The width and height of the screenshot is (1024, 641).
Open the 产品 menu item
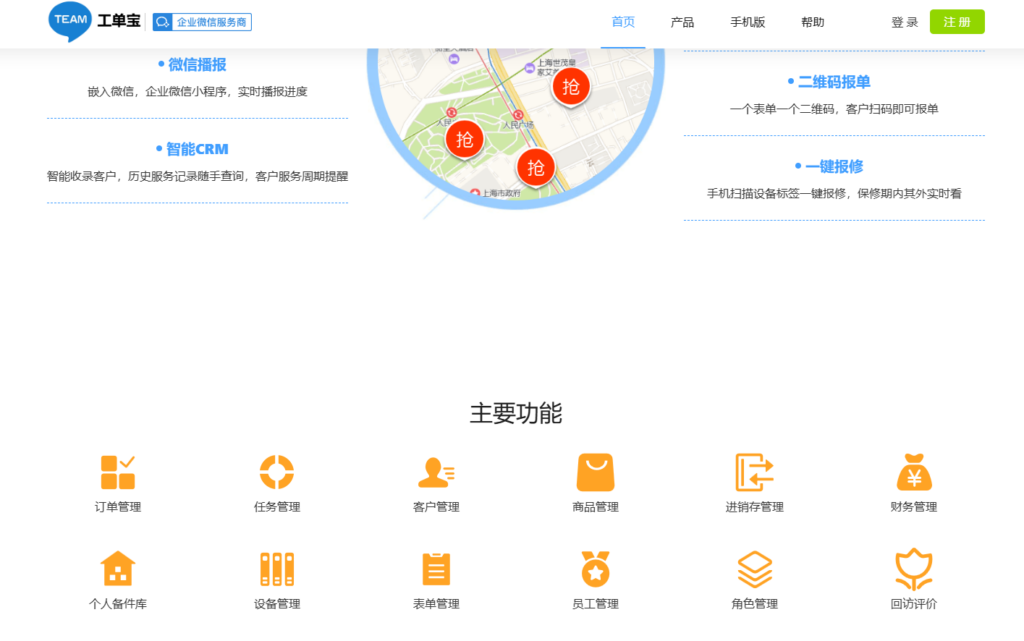click(x=682, y=22)
